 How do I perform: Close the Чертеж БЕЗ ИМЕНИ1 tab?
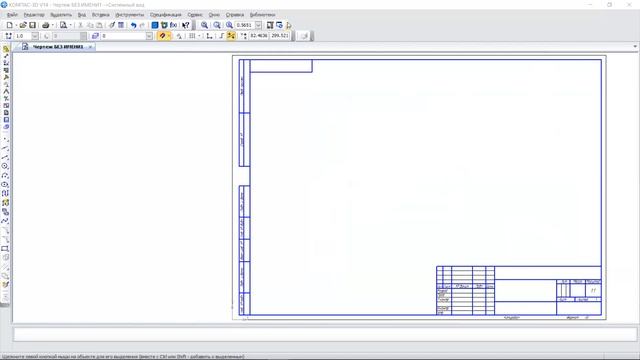pyautogui.click(x=91, y=47)
